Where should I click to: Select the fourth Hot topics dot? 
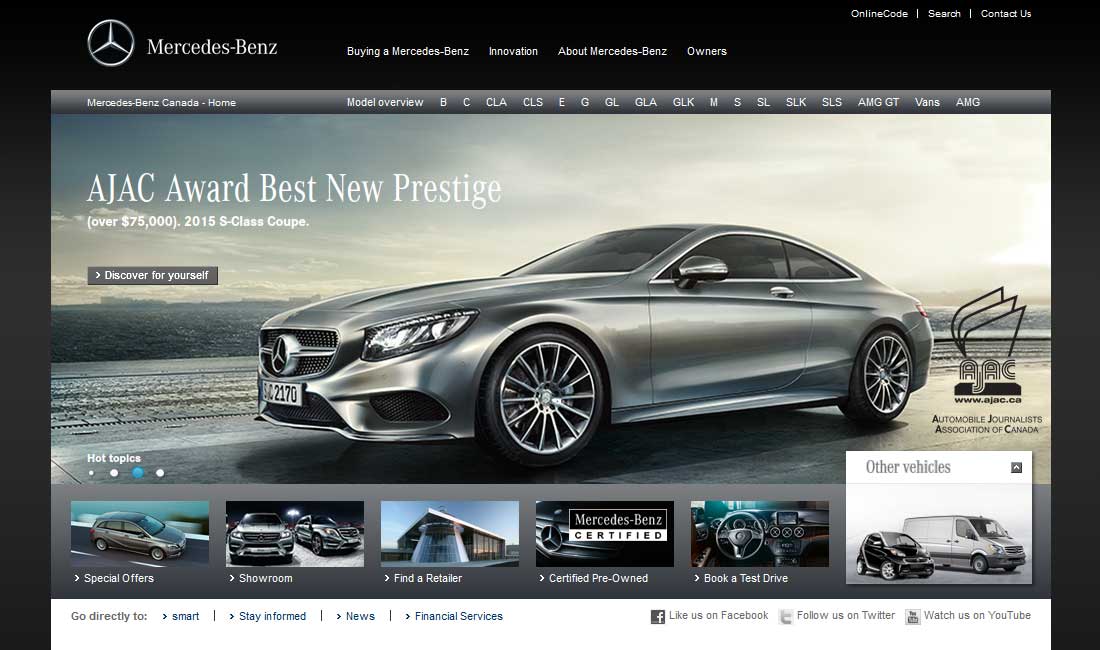tap(160, 473)
